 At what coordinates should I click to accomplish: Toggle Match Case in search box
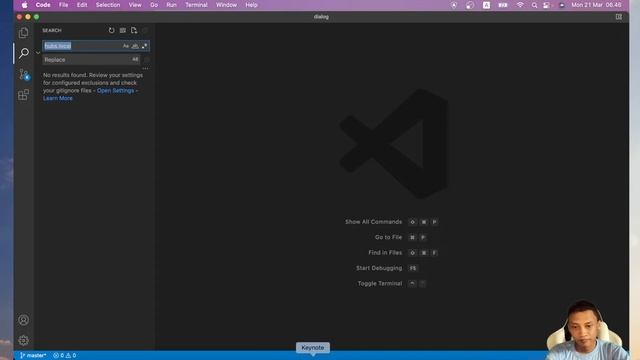click(x=126, y=46)
